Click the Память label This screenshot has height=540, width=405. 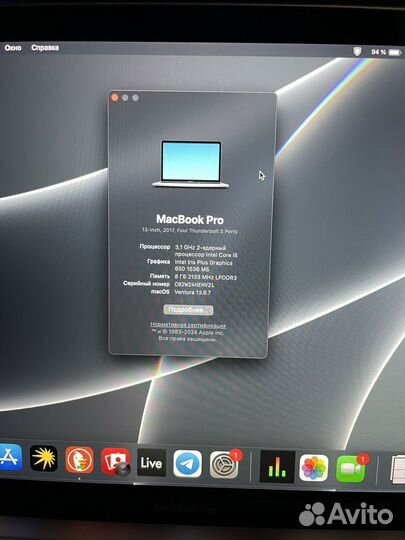point(160,276)
